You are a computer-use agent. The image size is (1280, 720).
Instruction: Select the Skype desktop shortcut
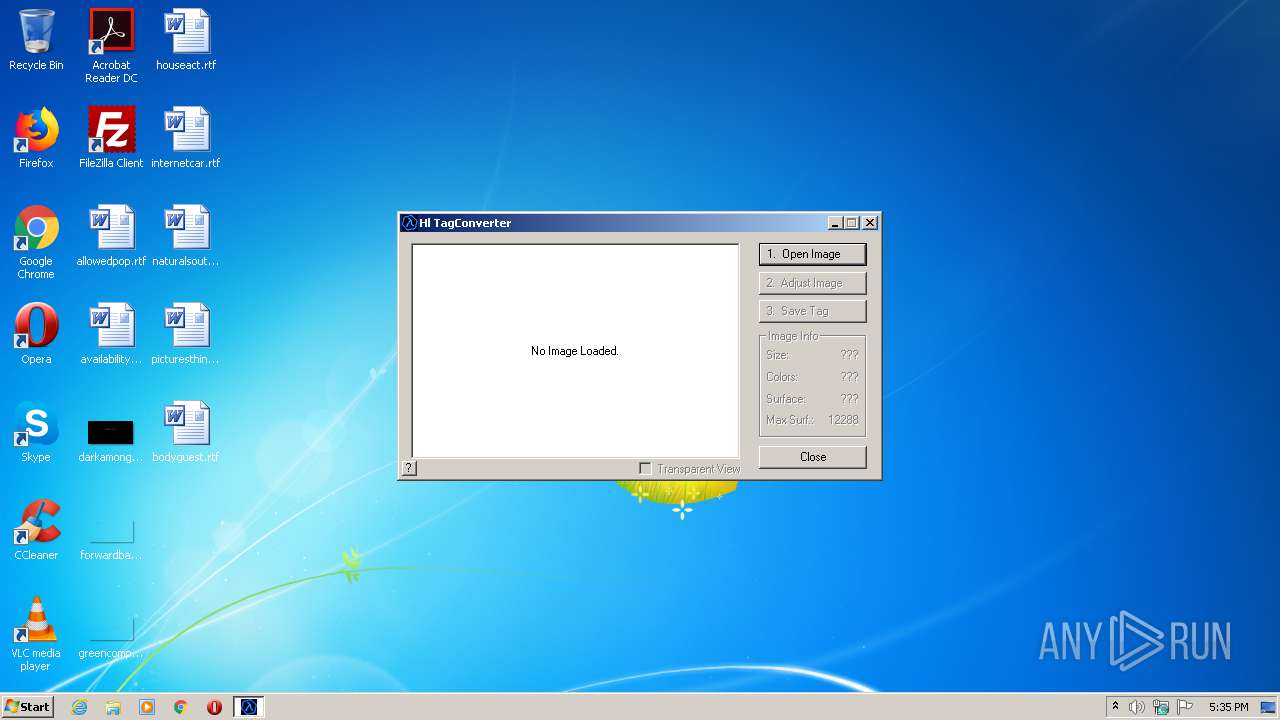[x=36, y=432]
